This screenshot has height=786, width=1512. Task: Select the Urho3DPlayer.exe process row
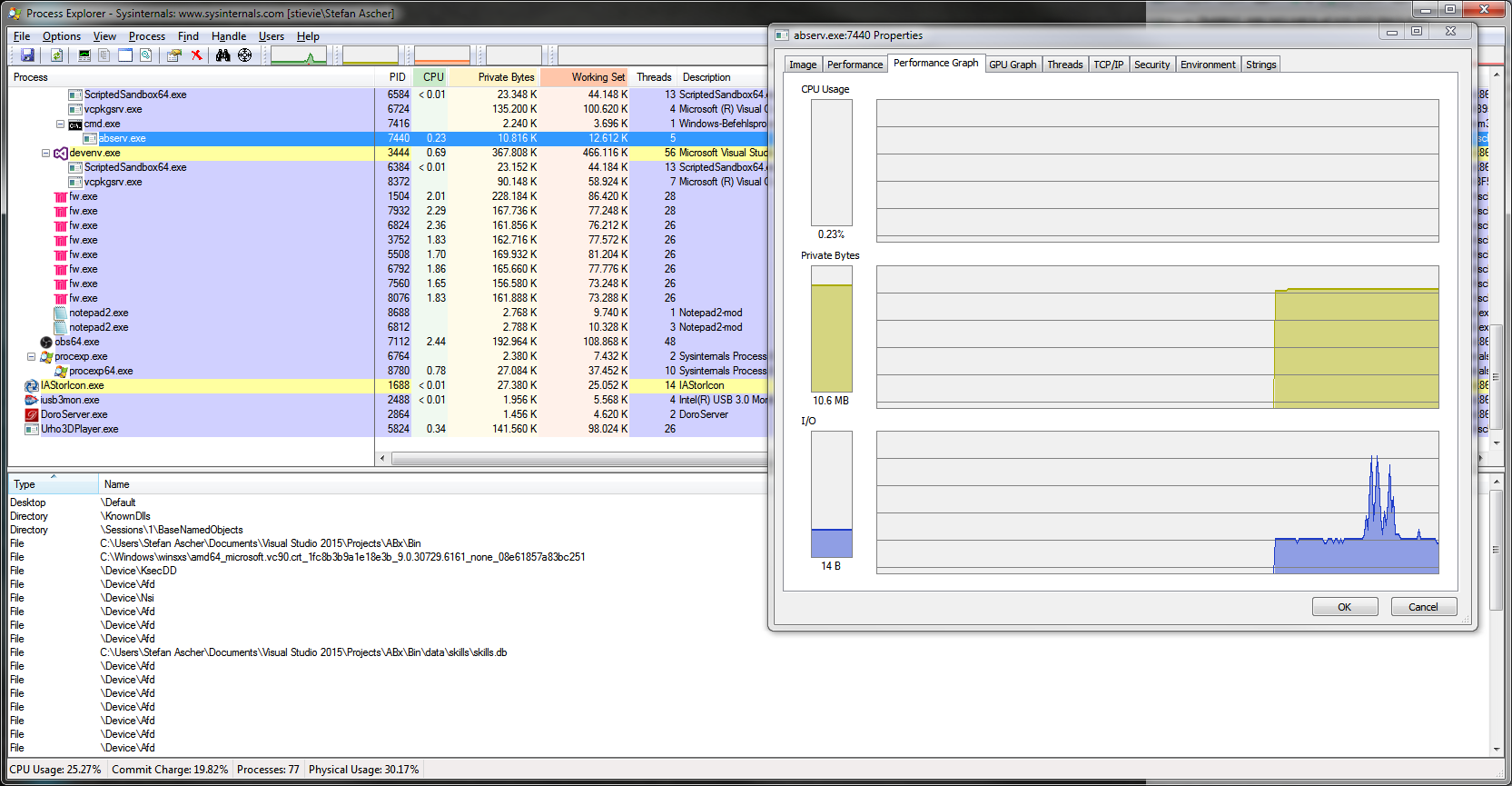click(388, 429)
